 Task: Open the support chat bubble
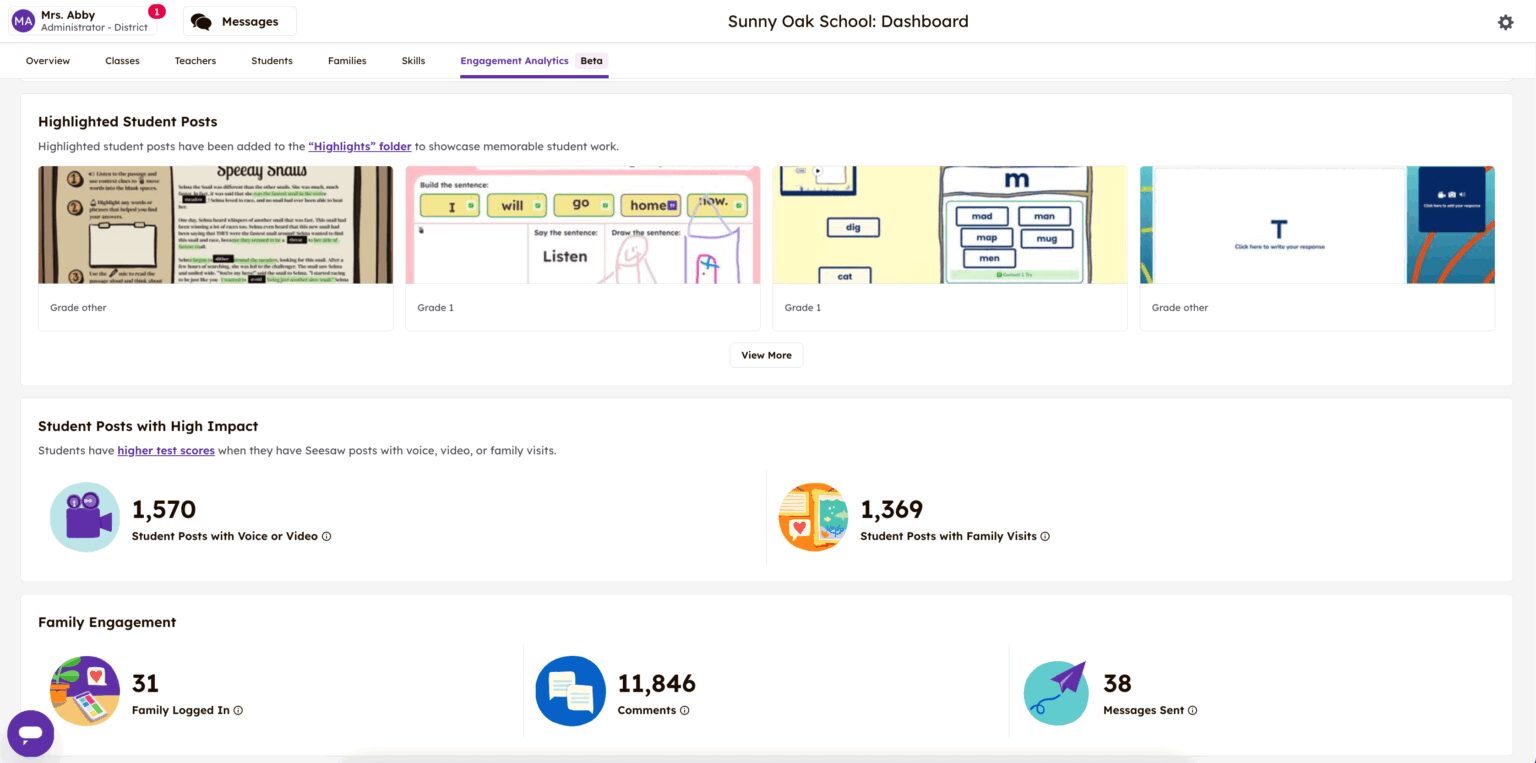tap(30, 733)
